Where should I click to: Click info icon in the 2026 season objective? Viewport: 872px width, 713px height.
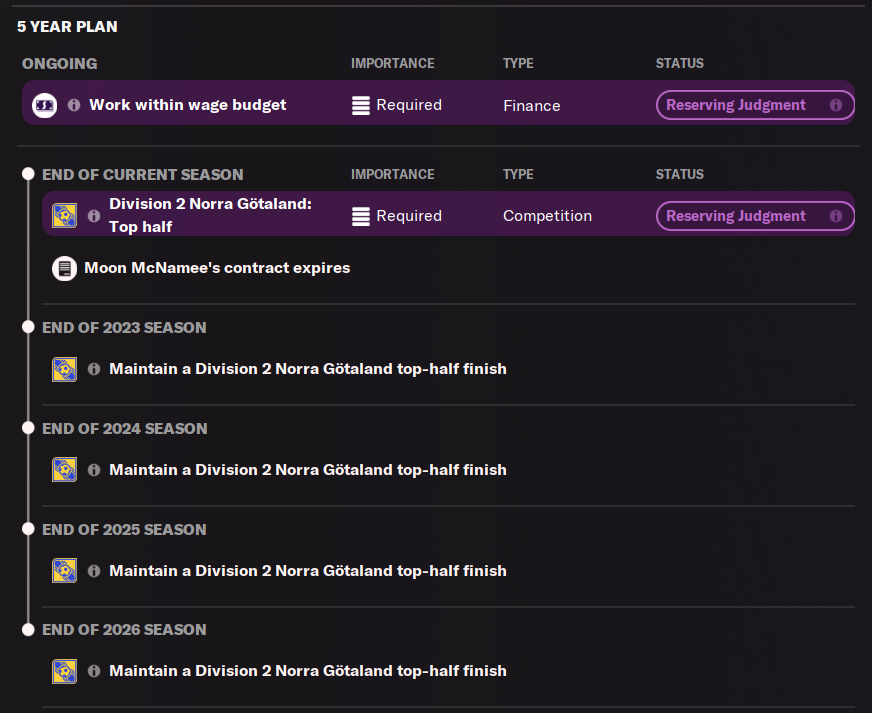94,671
